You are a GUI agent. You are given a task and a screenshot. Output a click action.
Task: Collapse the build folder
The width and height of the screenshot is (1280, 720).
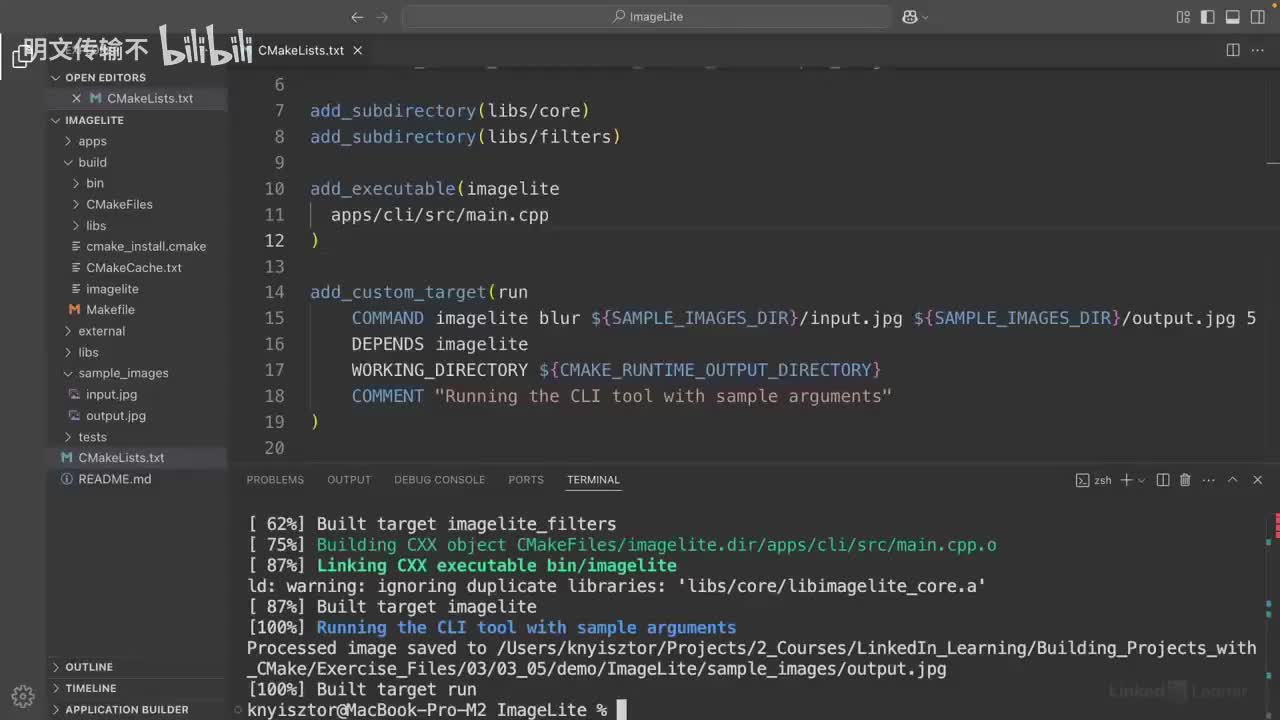pyautogui.click(x=92, y=162)
